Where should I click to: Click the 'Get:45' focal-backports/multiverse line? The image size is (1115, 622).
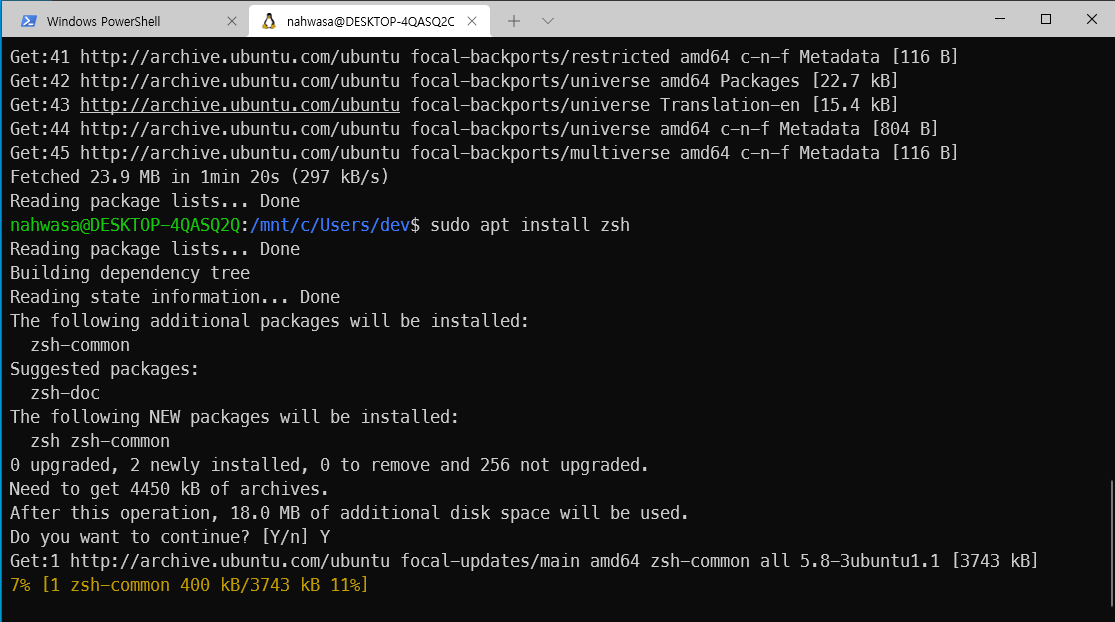click(484, 153)
